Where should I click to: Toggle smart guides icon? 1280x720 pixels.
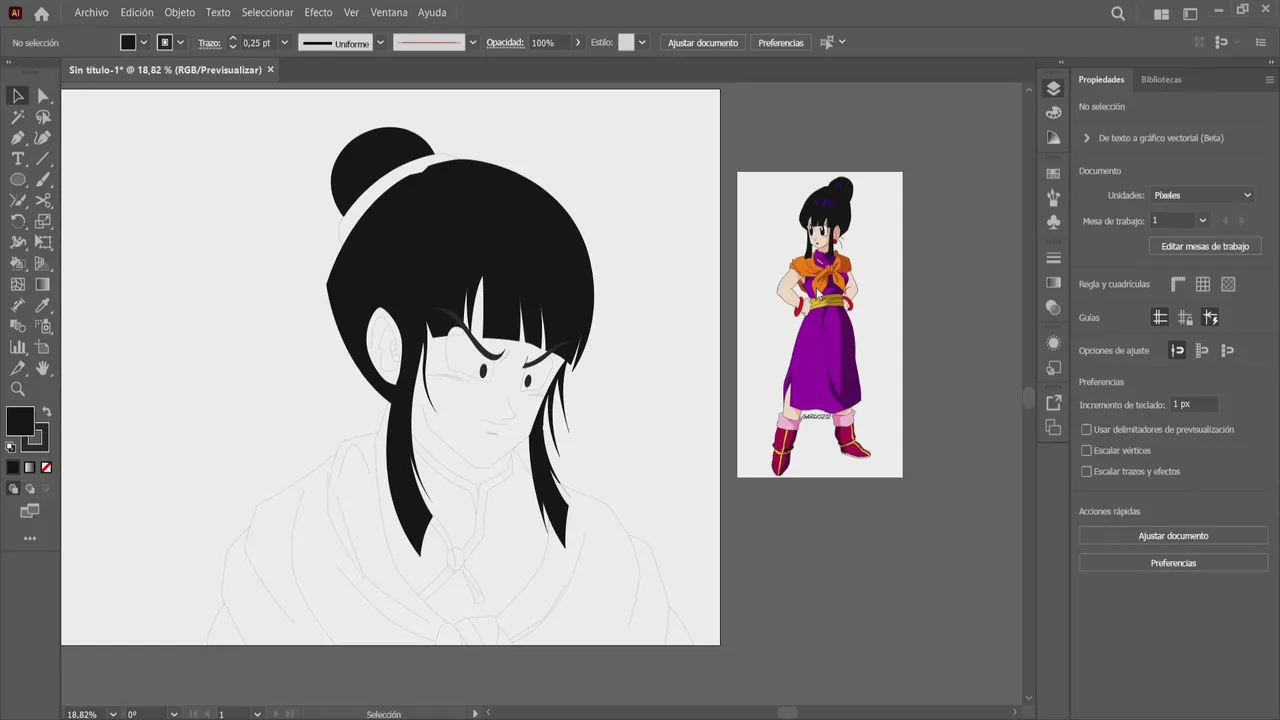point(1210,318)
